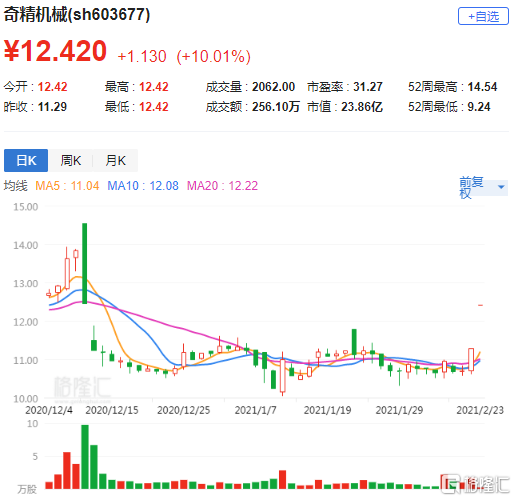Add stock to watchlist with +自选 button
516x501 pixels.
483,16
